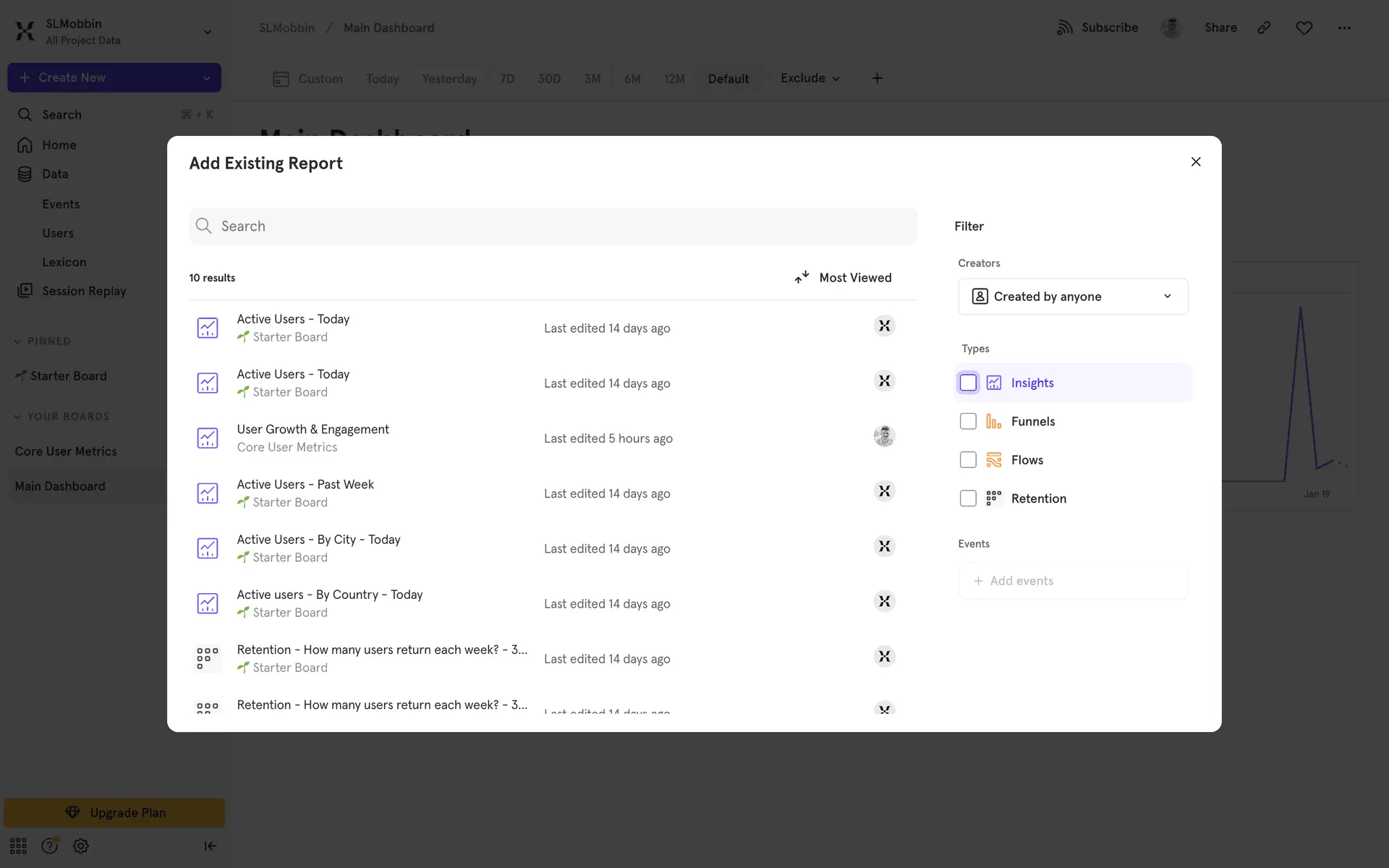Image resolution: width=1389 pixels, height=868 pixels.
Task: Click the report search field
Action: pyautogui.click(x=553, y=226)
